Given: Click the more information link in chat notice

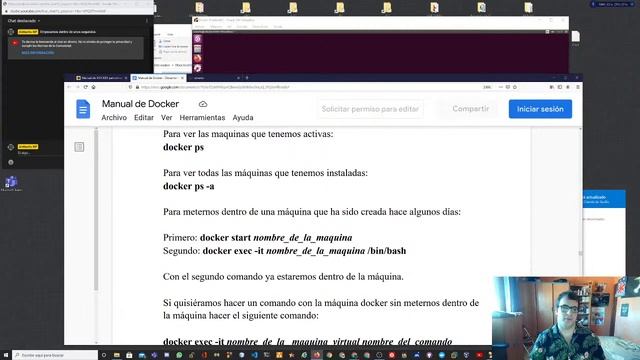Looking at the screenshot, I should (38, 53).
